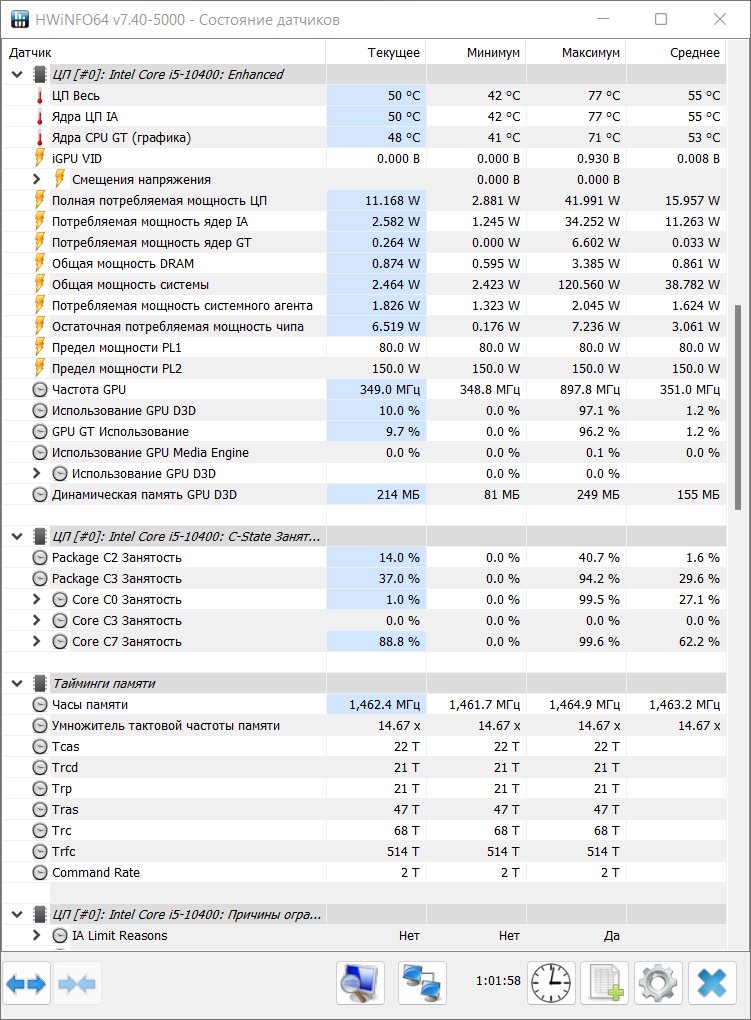Close sensors with the blue X icon
The image size is (751, 1020).
(x=712, y=983)
